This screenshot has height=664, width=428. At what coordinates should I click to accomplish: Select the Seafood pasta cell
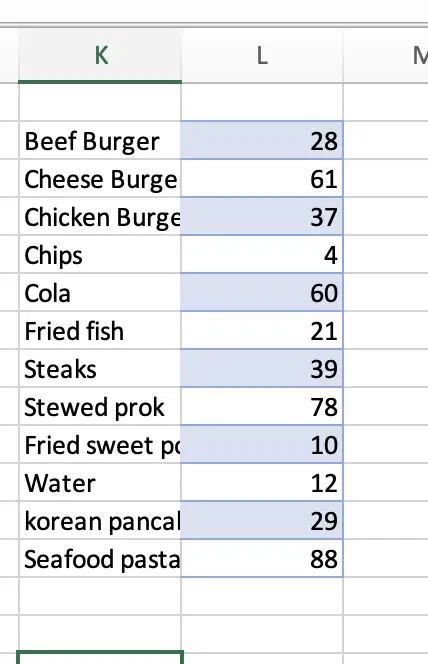pos(100,559)
